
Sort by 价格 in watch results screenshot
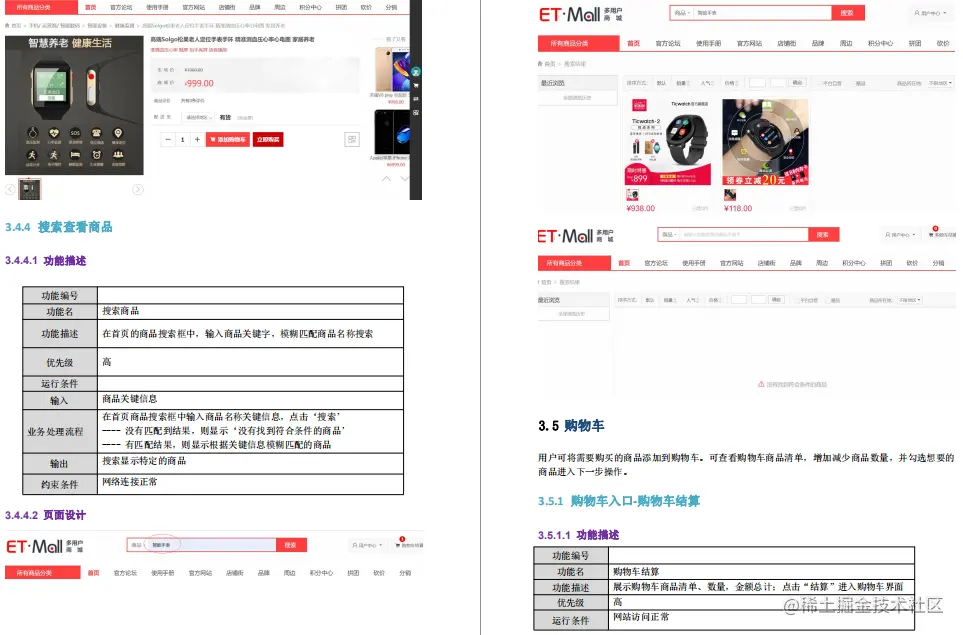pos(731,83)
